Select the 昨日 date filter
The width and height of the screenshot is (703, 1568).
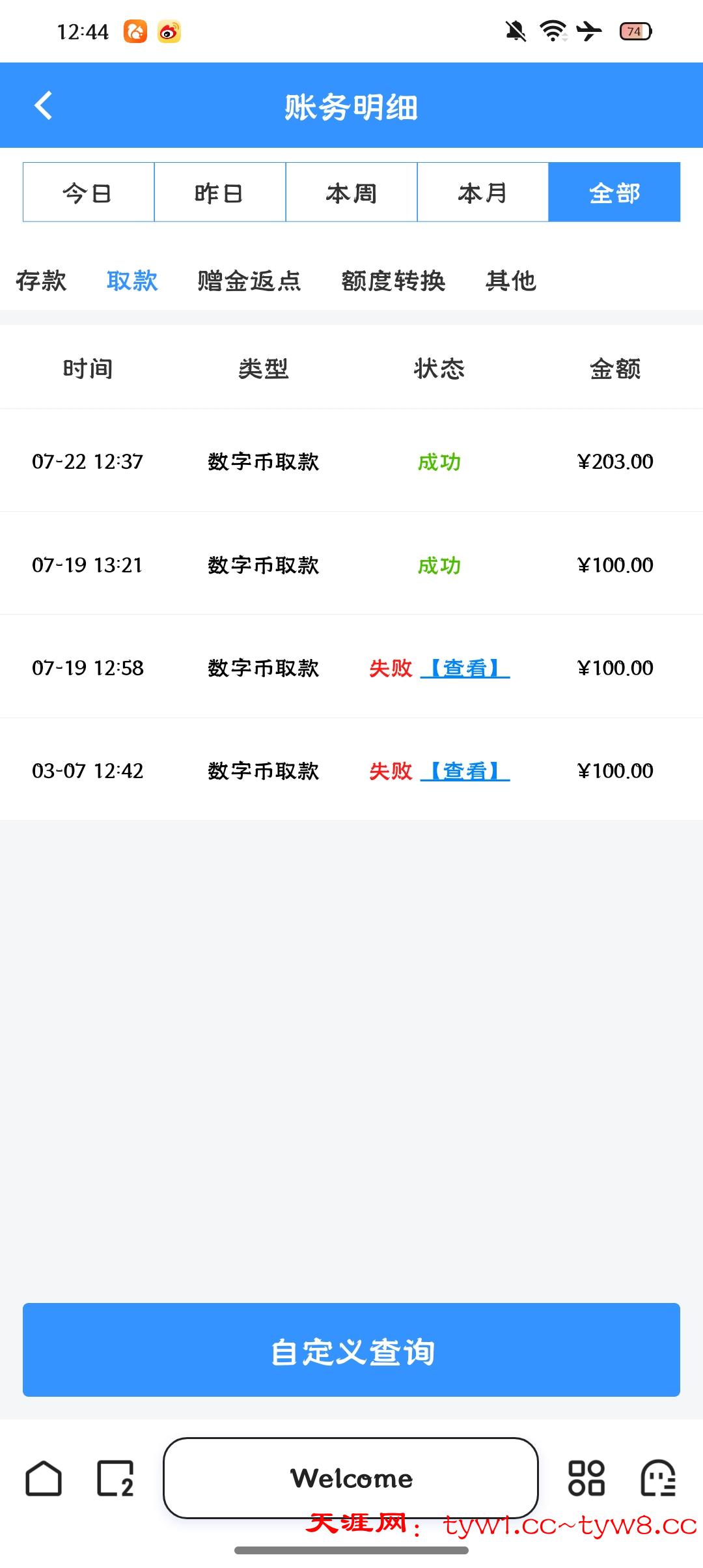[x=220, y=193]
